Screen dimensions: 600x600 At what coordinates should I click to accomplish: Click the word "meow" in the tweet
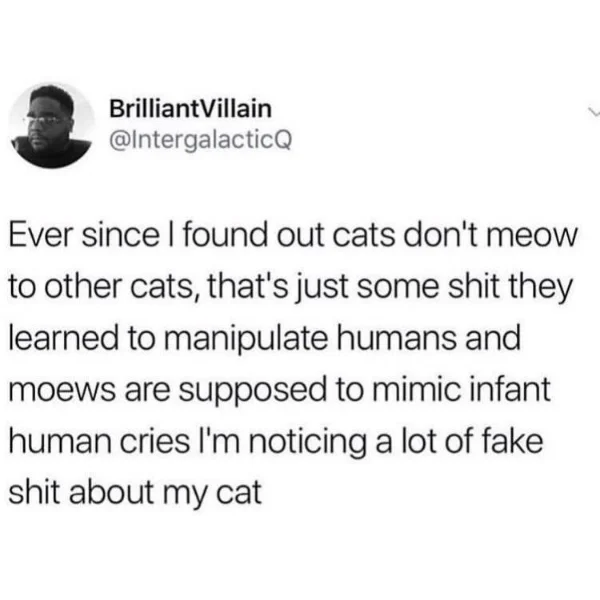coord(532,236)
